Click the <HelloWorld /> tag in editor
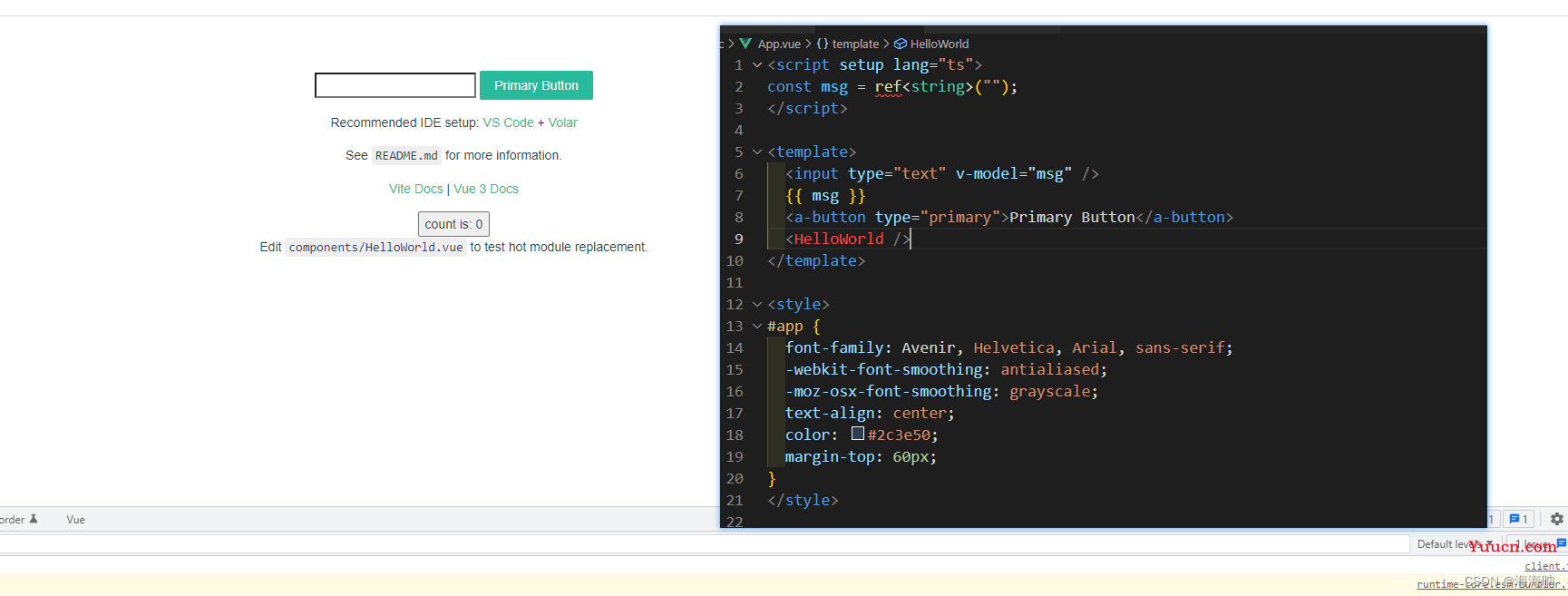 [847, 239]
